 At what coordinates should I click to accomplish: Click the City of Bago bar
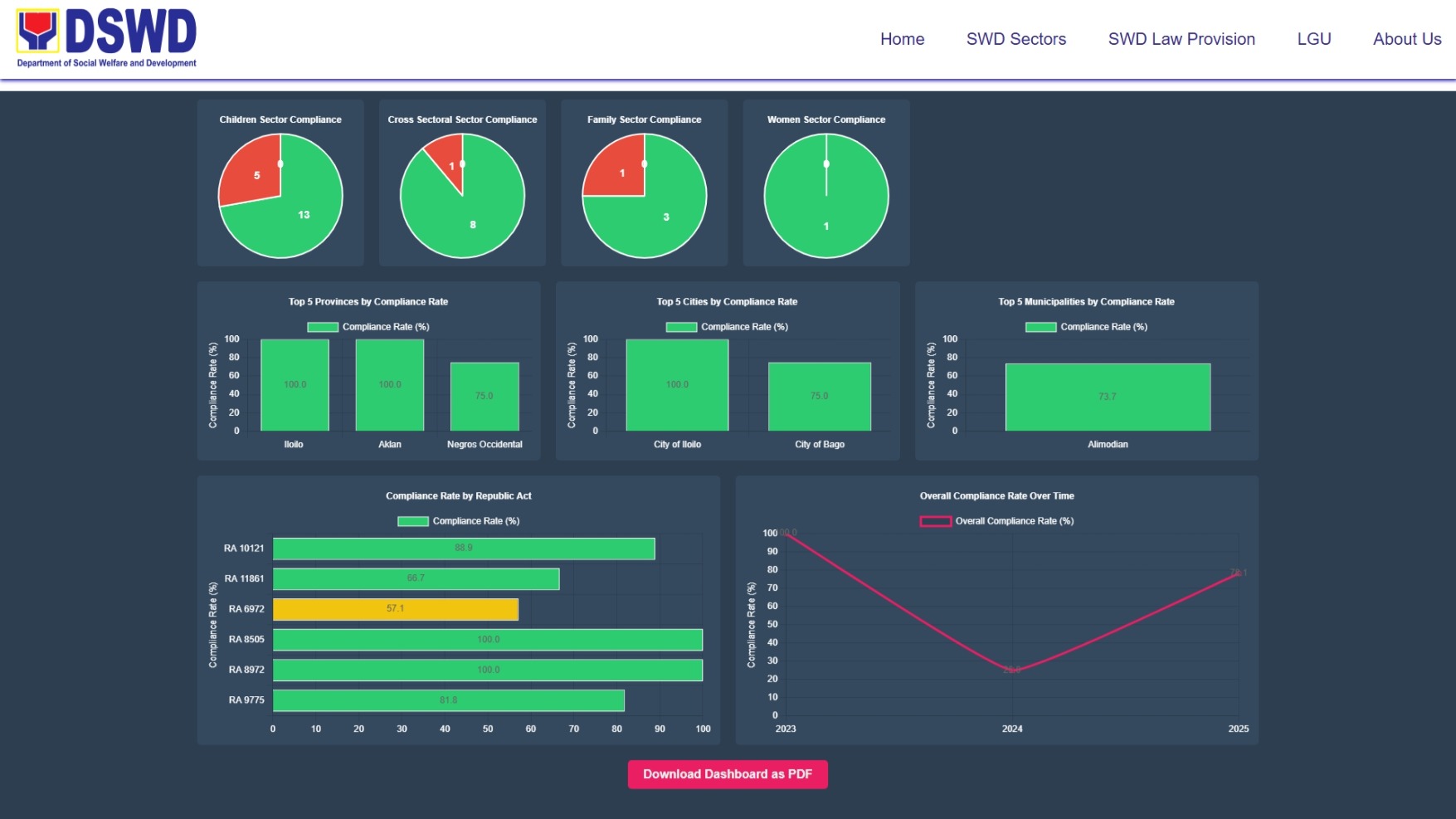pos(819,397)
